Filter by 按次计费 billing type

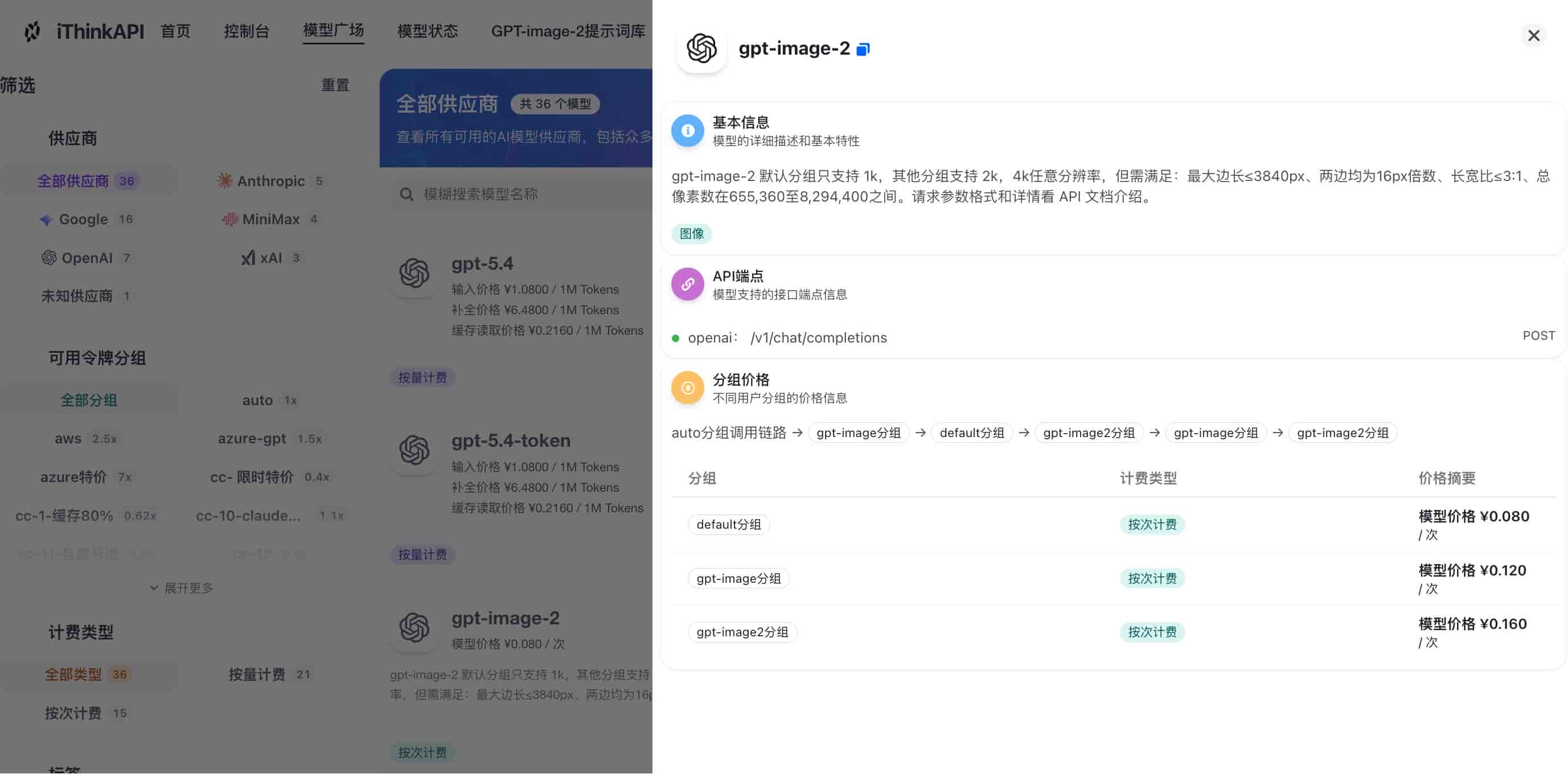(x=89, y=713)
